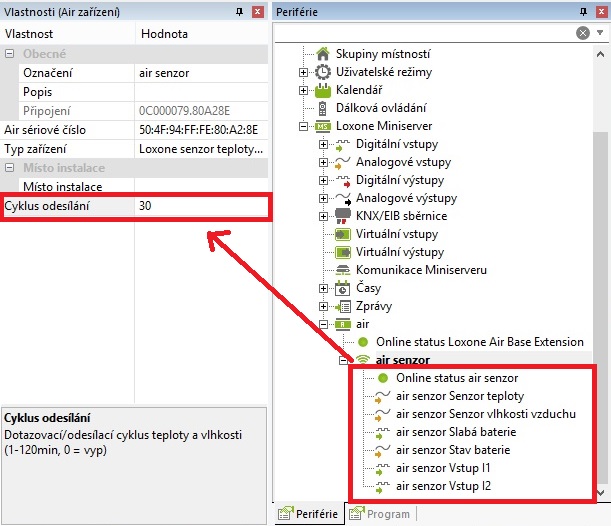The height and width of the screenshot is (526, 611).
Task: Pin the Vlastnosti panel using pin icon
Action: pos(238,10)
